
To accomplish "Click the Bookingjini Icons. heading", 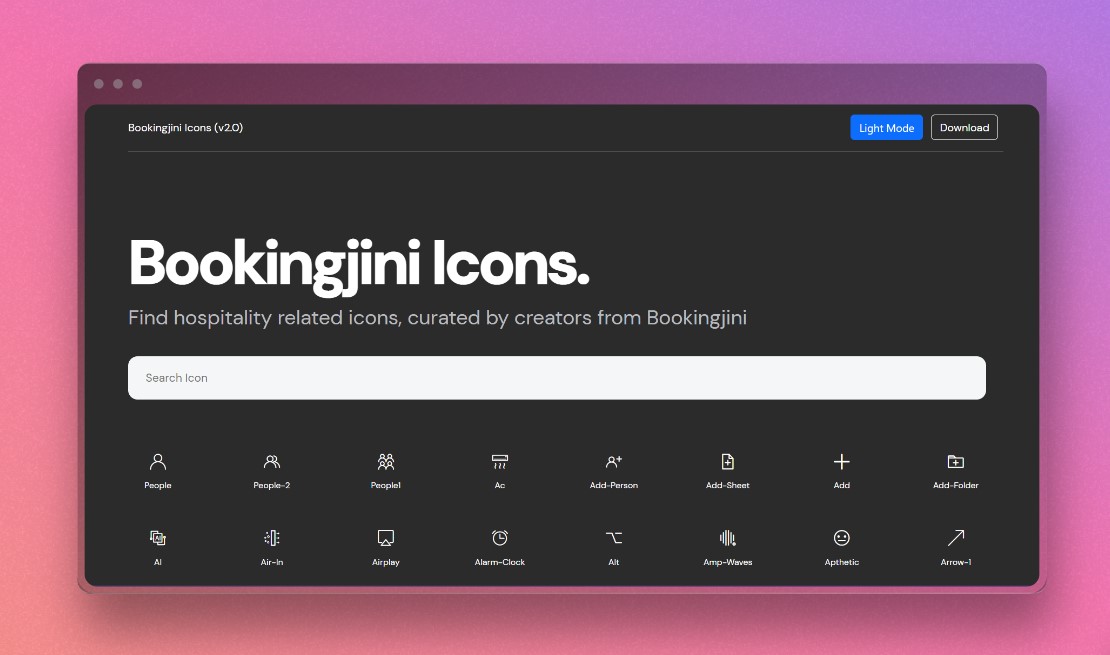I will click(359, 266).
